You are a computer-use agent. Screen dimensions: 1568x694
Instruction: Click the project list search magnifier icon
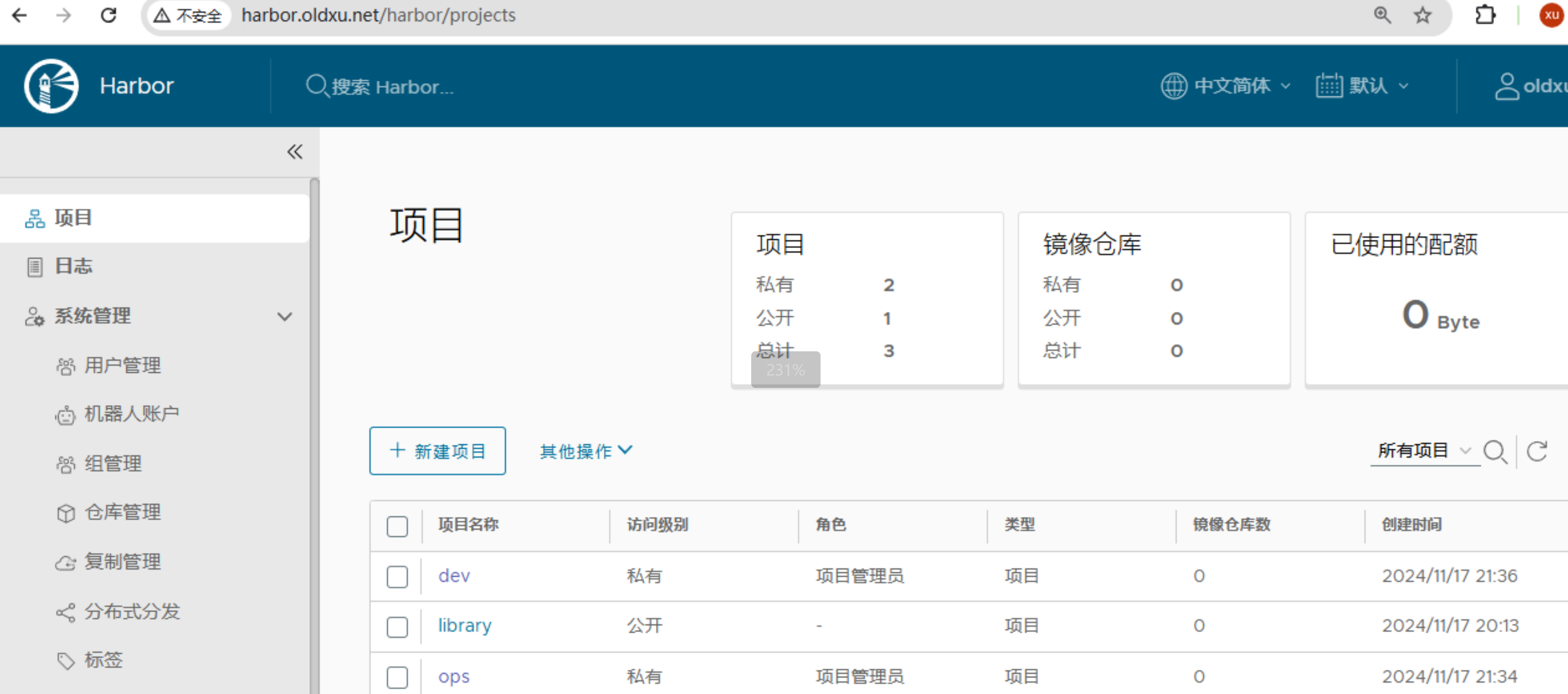[1494, 452]
